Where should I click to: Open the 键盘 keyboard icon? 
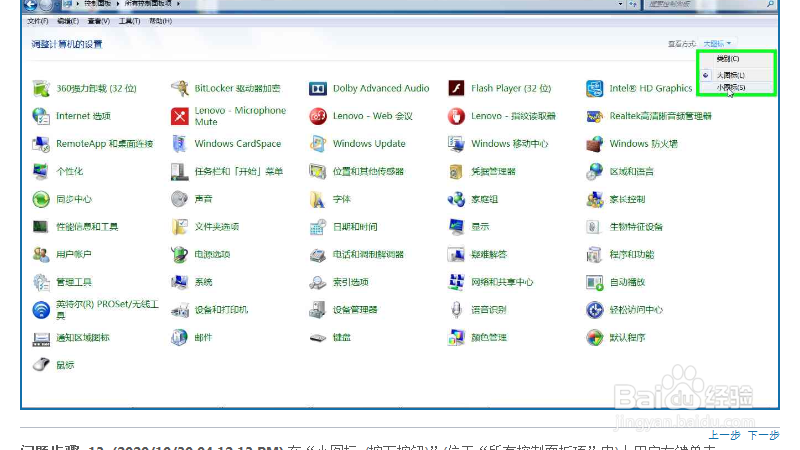coord(318,338)
